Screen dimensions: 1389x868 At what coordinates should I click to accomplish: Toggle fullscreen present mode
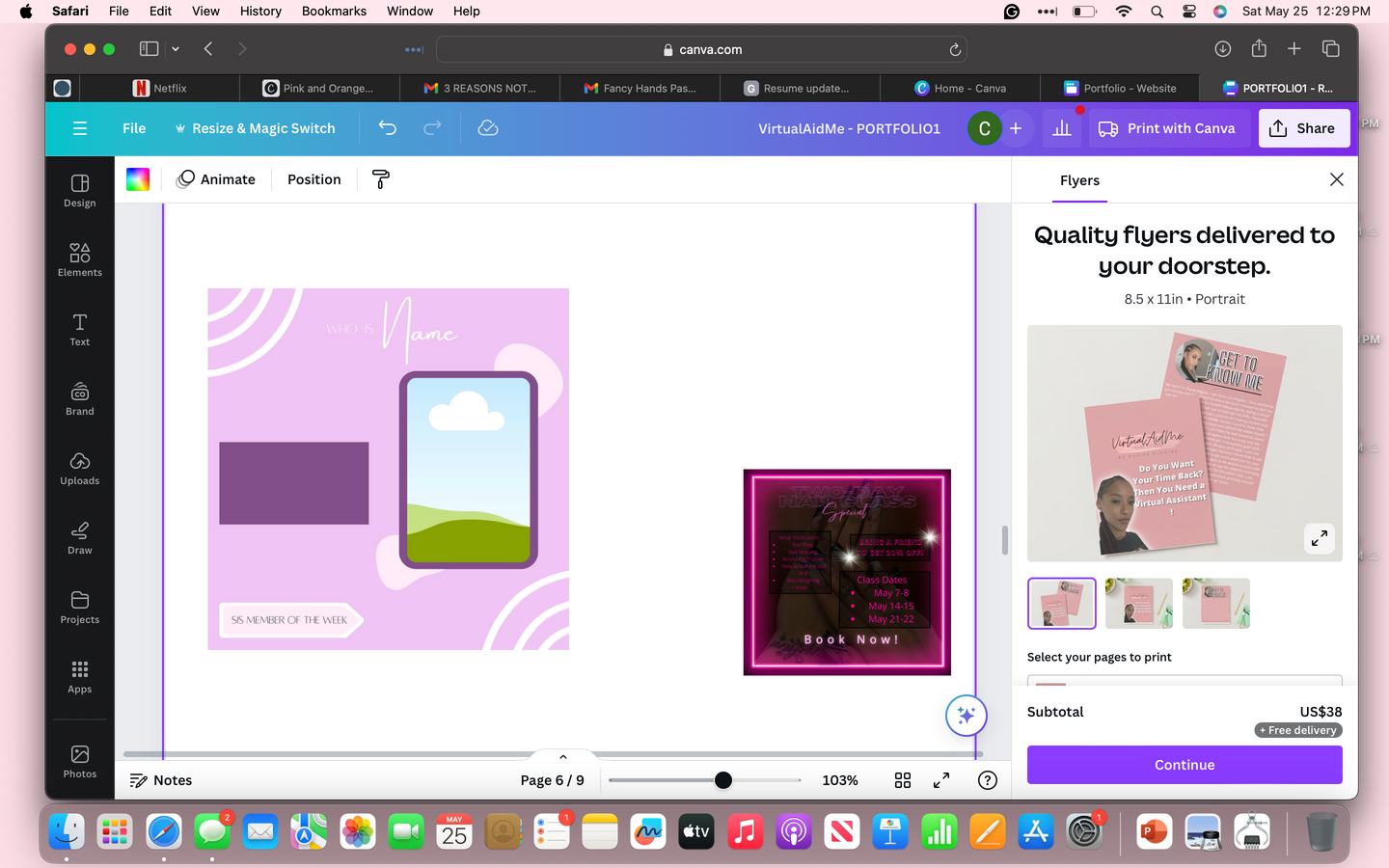tap(941, 780)
